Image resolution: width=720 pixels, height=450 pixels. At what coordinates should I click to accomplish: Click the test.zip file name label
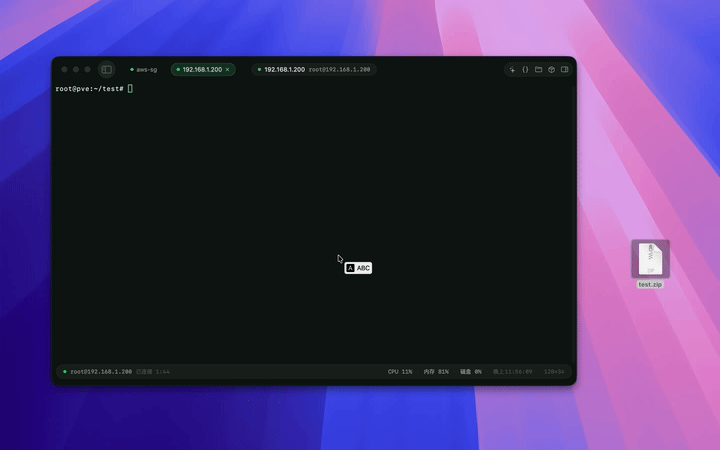click(x=650, y=285)
